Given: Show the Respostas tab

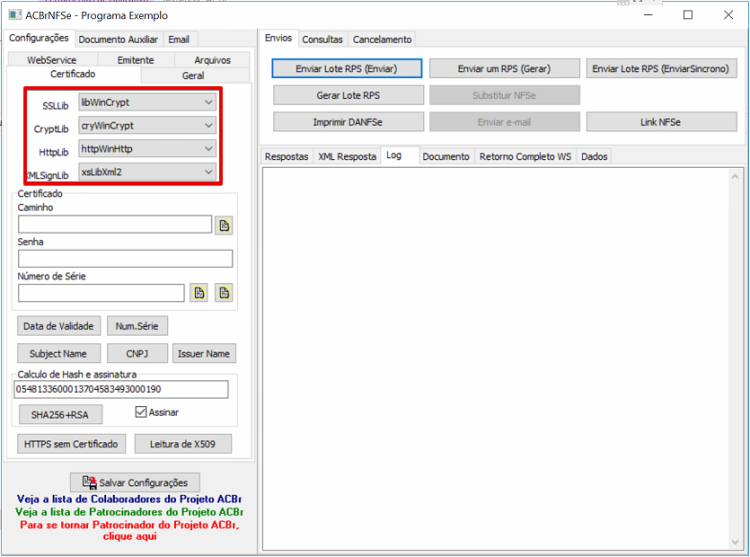Looking at the screenshot, I should click(x=287, y=156).
